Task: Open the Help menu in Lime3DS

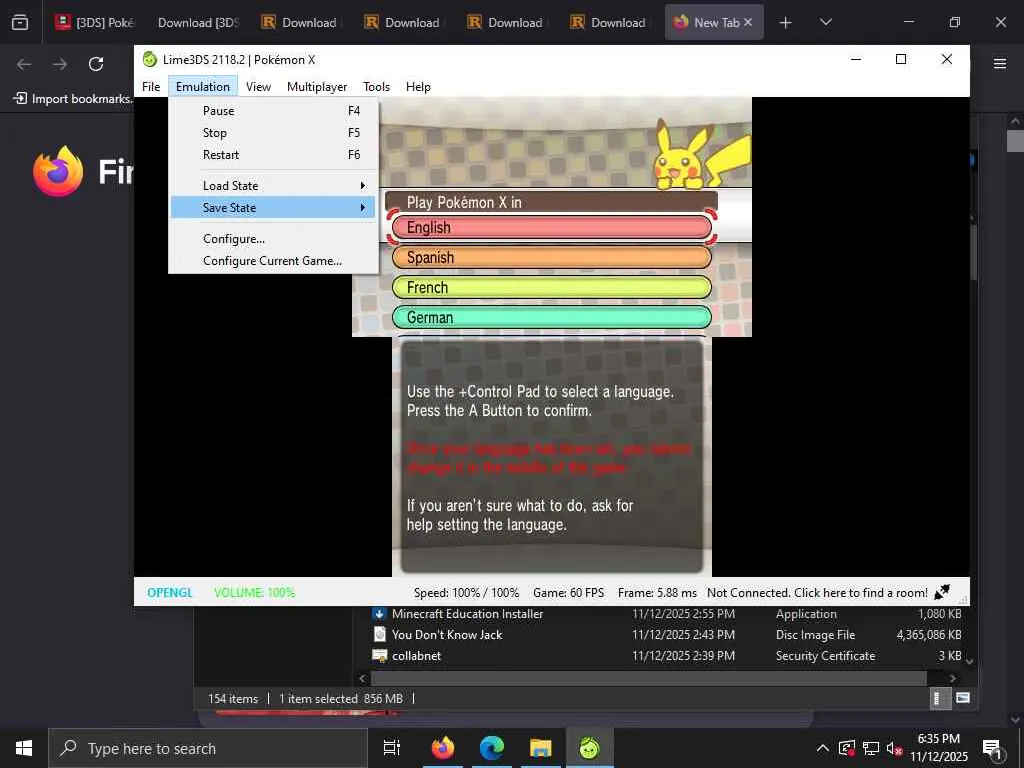Action: [418, 87]
